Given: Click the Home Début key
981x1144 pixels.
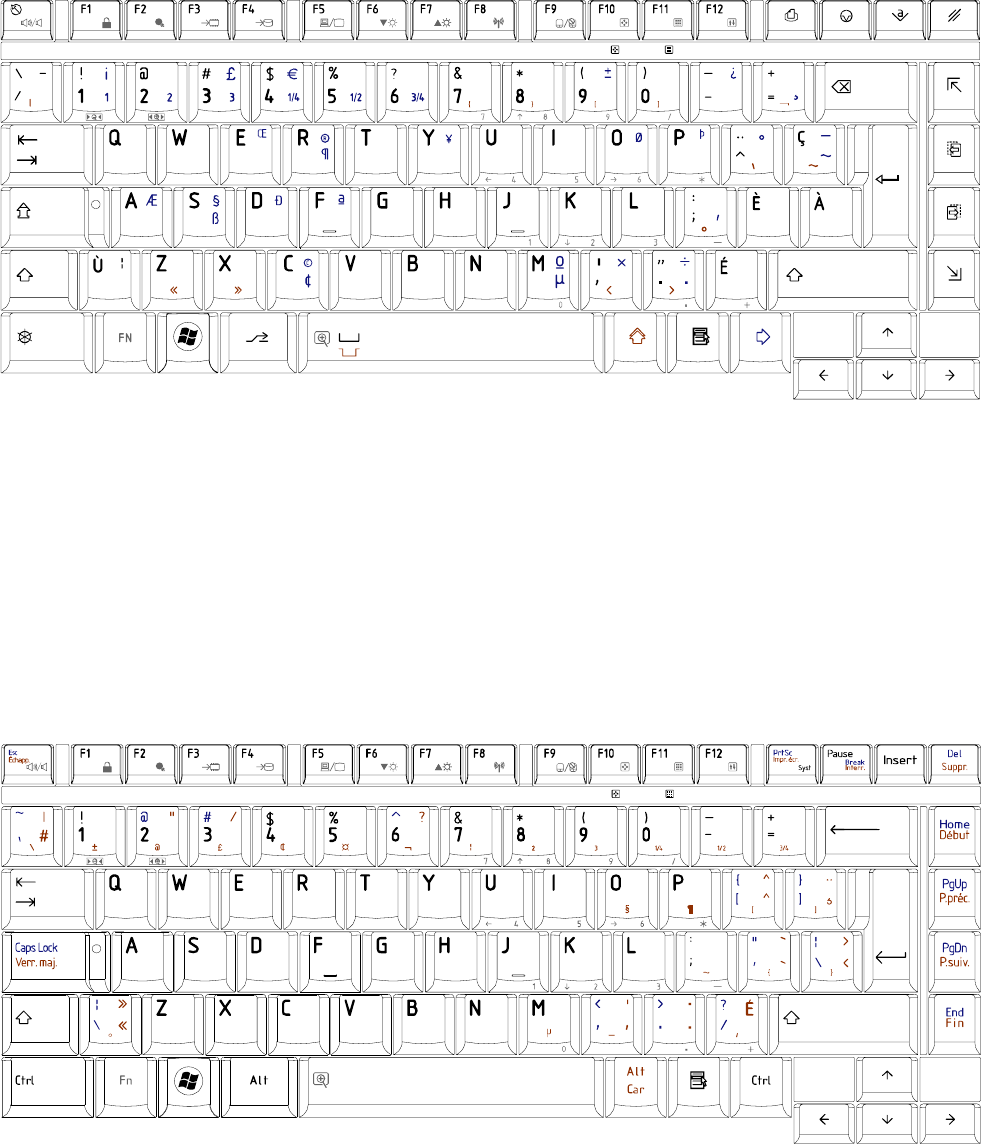Looking at the screenshot, I should click(x=954, y=835).
